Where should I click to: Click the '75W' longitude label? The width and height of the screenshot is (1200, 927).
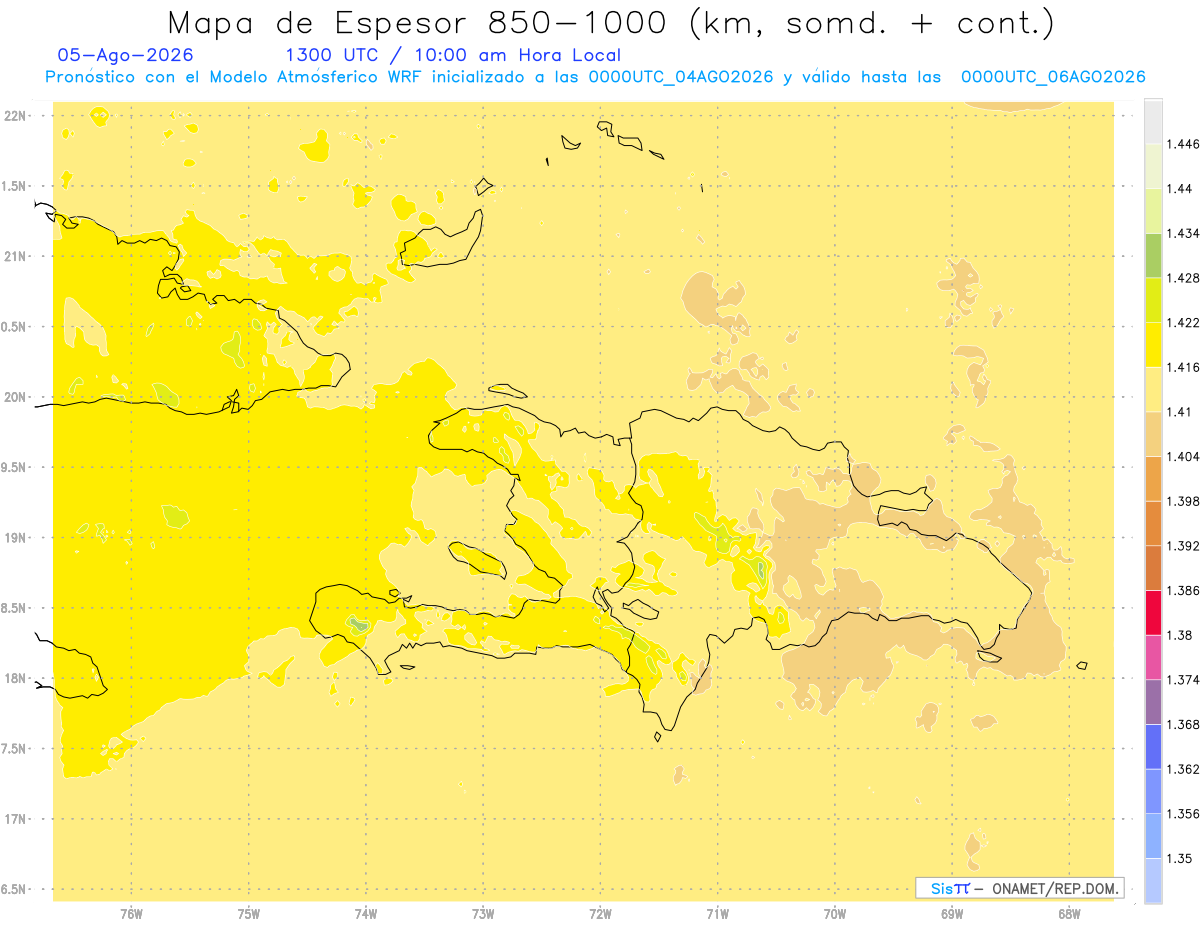tap(249, 913)
